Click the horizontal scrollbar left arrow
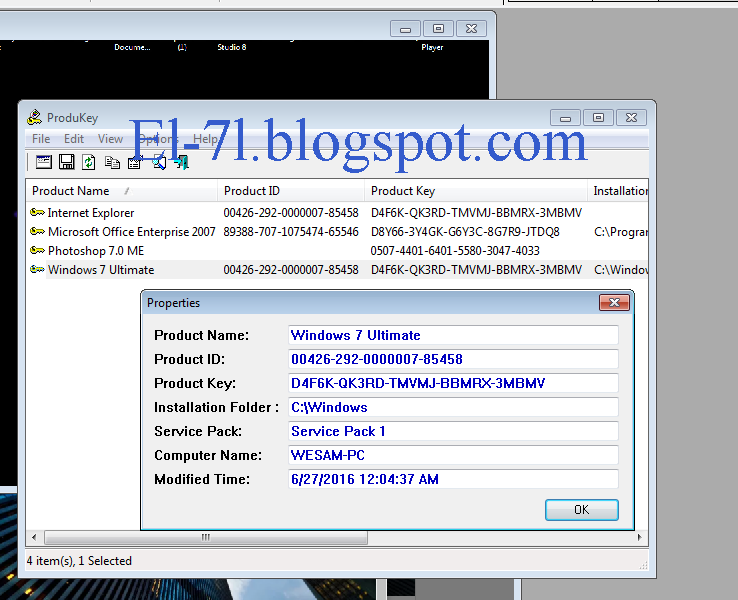738x600 pixels. pos(34,537)
